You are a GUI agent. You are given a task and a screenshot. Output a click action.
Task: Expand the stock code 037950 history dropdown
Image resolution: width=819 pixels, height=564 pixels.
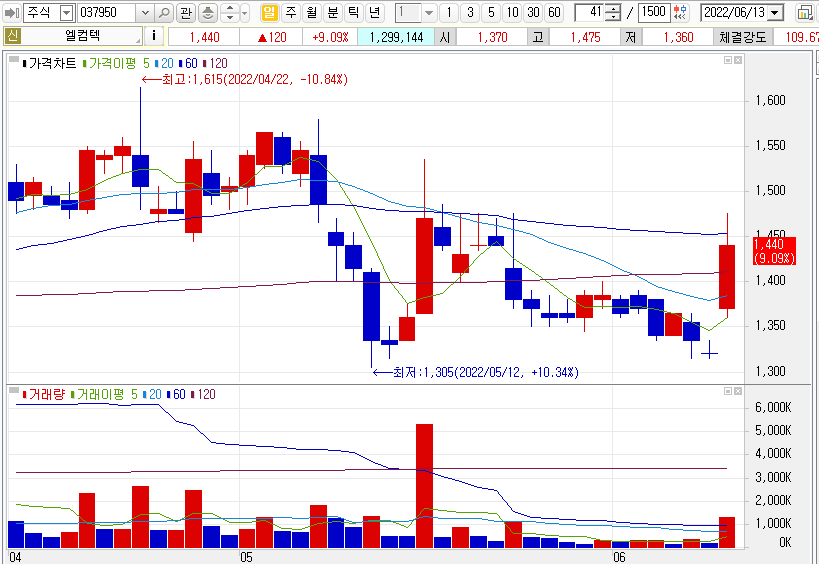(x=145, y=13)
